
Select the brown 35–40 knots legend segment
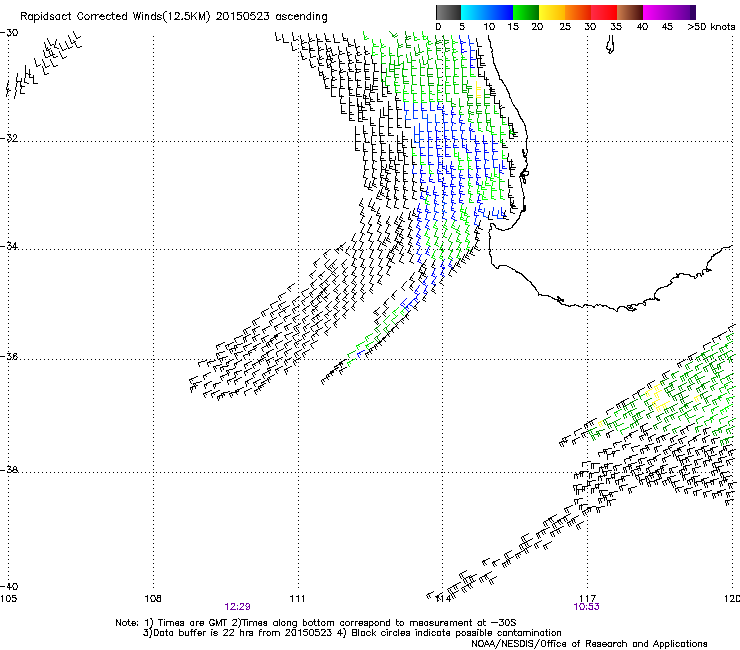[630, 12]
